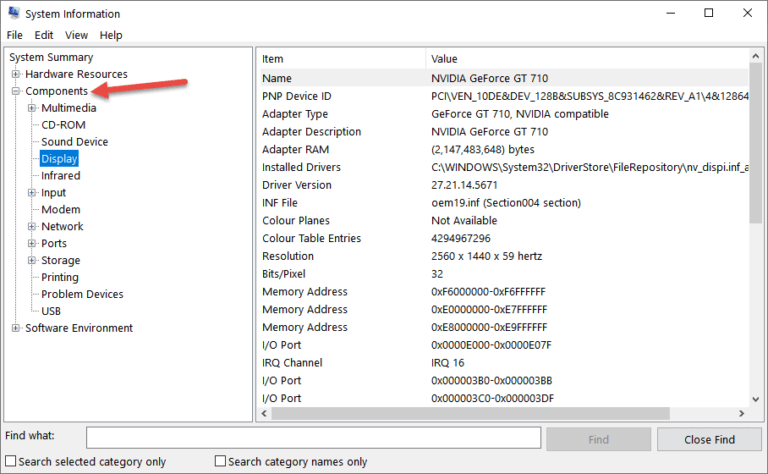The height and width of the screenshot is (474, 768).
Task: Expand the Network node
Action: coord(32,226)
